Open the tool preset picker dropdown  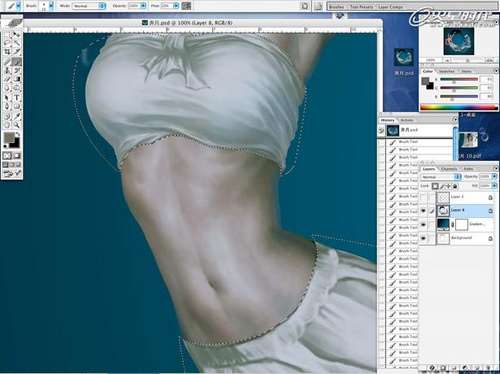coord(18,6)
